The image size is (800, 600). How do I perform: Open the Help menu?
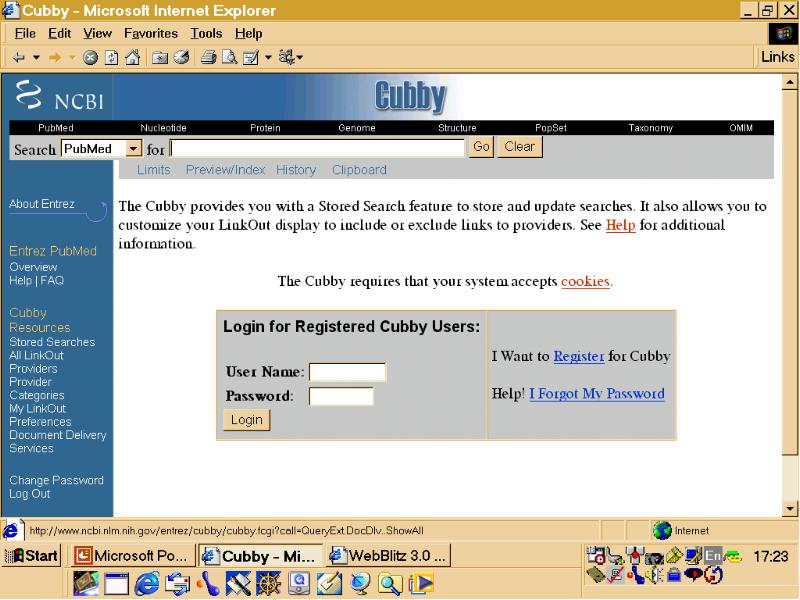(248, 34)
